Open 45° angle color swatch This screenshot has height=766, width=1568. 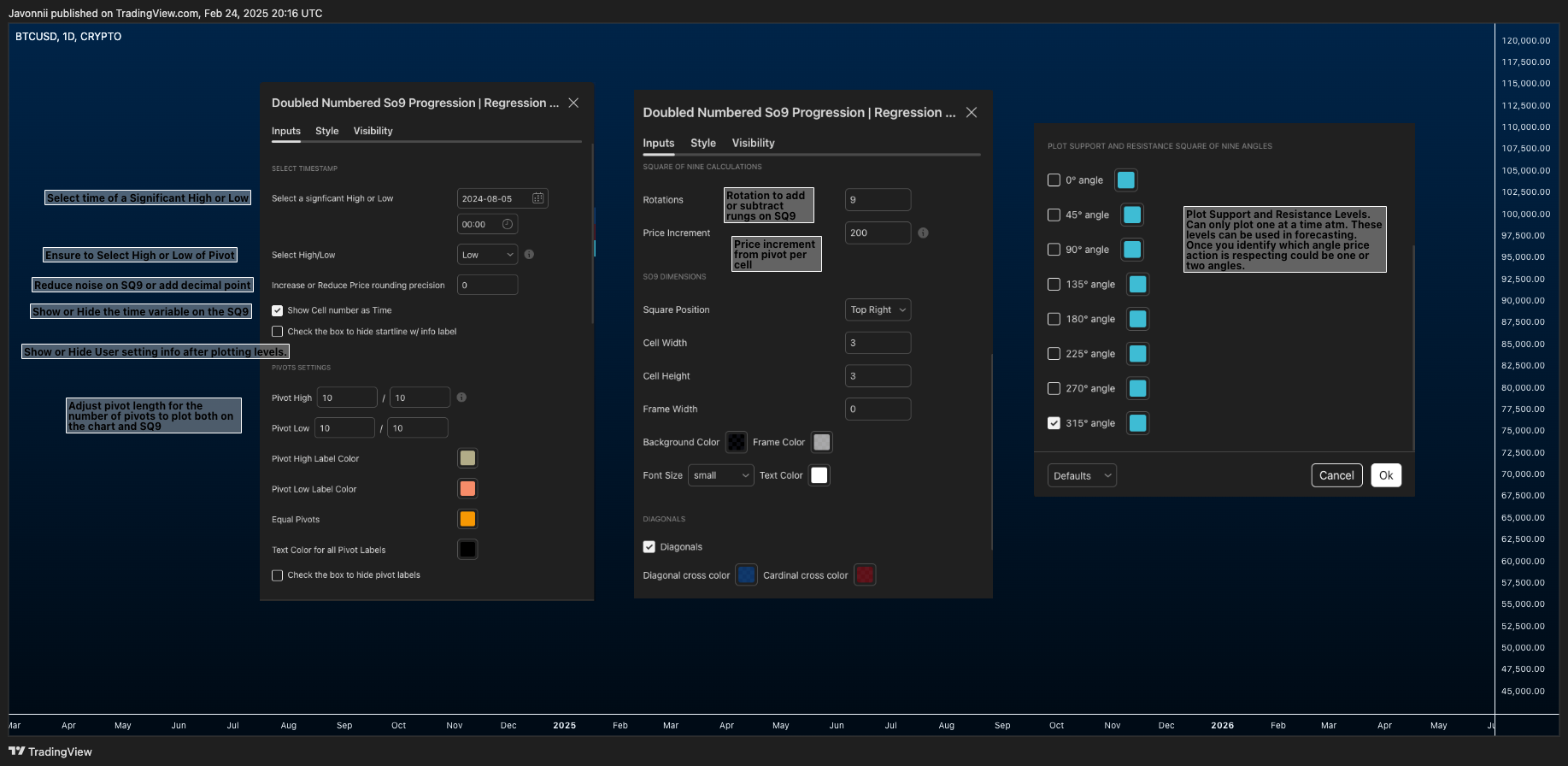(x=1132, y=215)
